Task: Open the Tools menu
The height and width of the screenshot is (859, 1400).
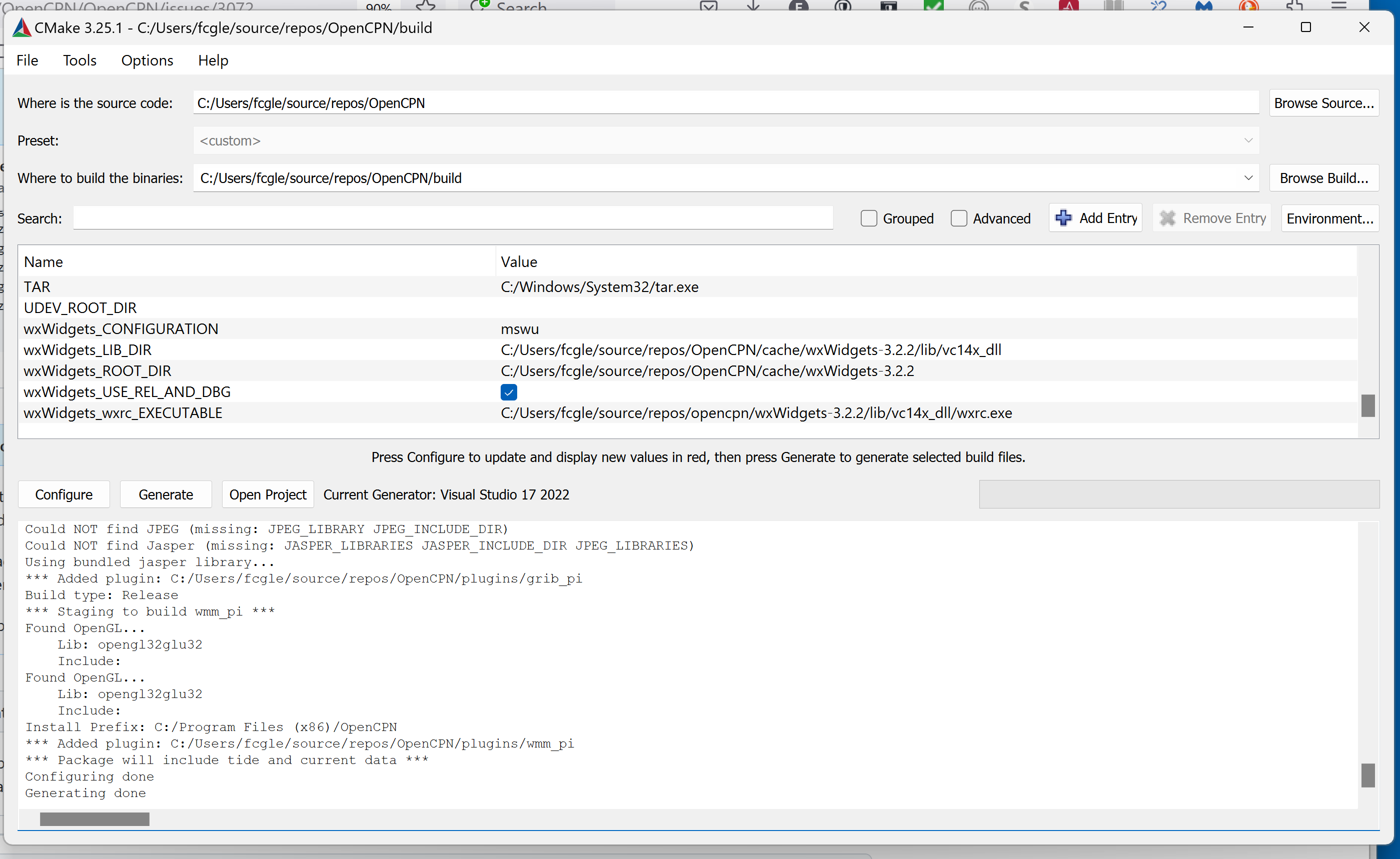Action: (80, 60)
